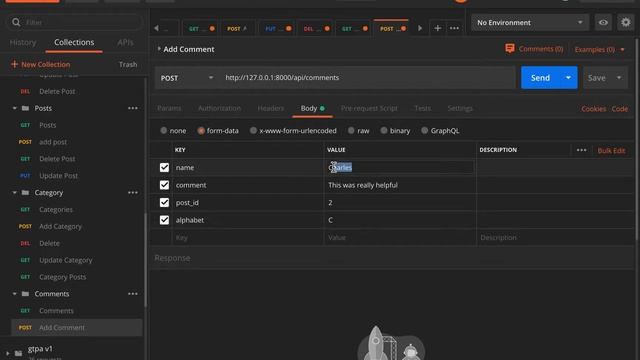Uncheck the comment row checkbox
The height and width of the screenshot is (360, 640).
point(164,185)
